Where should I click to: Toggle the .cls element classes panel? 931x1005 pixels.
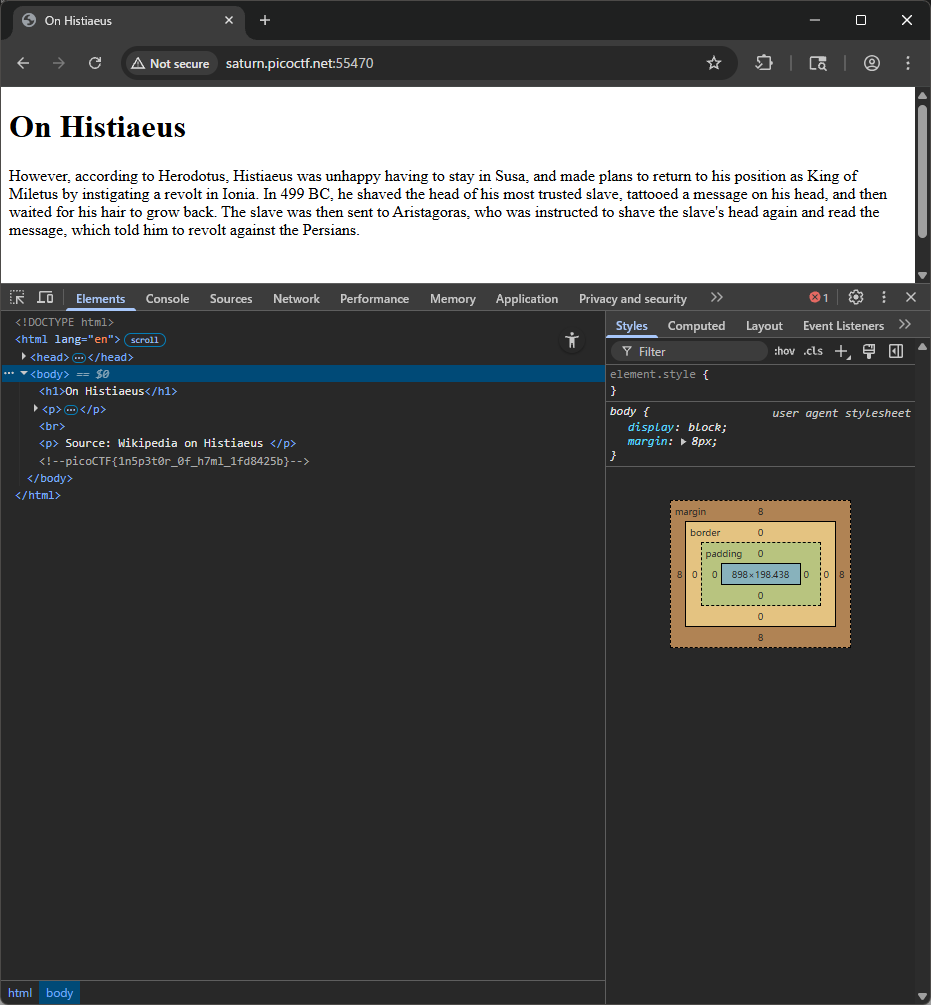(813, 351)
